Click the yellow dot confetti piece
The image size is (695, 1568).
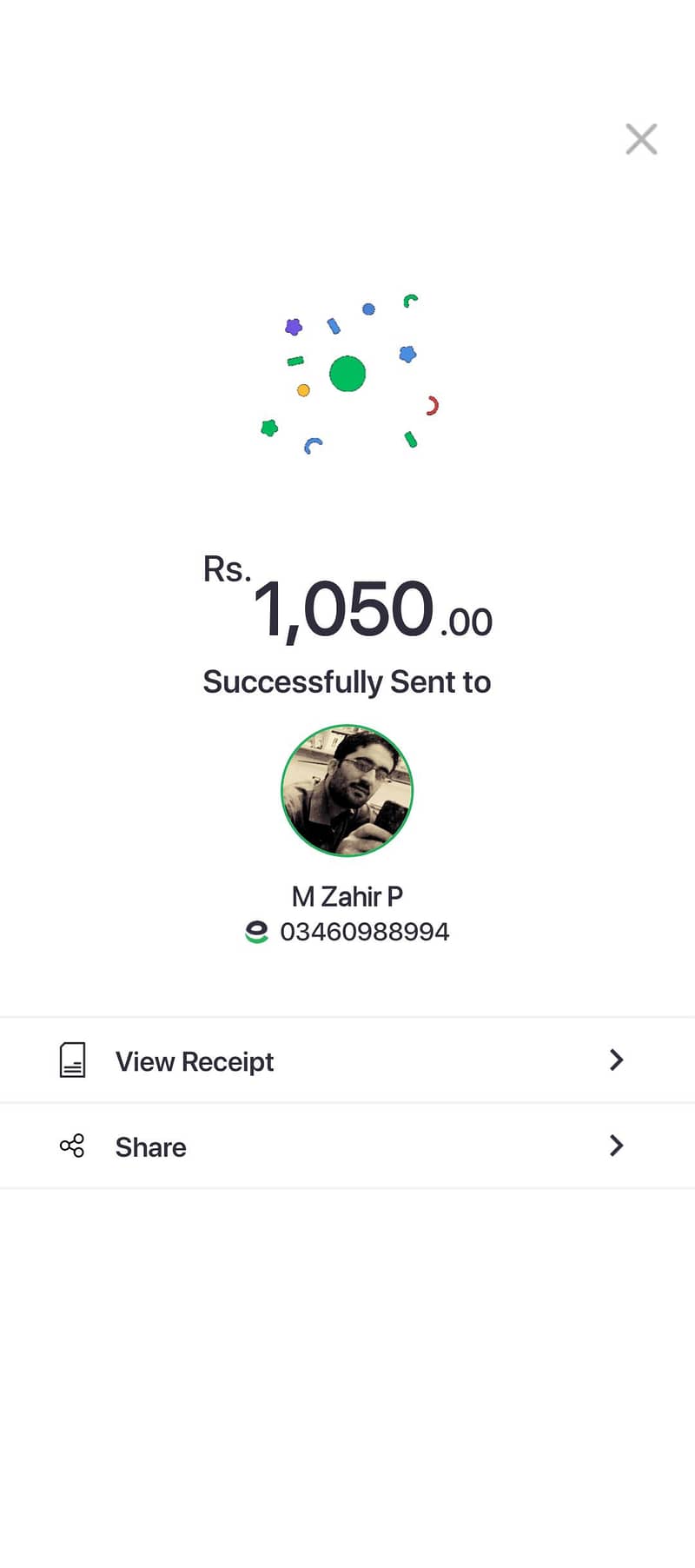coord(303,390)
